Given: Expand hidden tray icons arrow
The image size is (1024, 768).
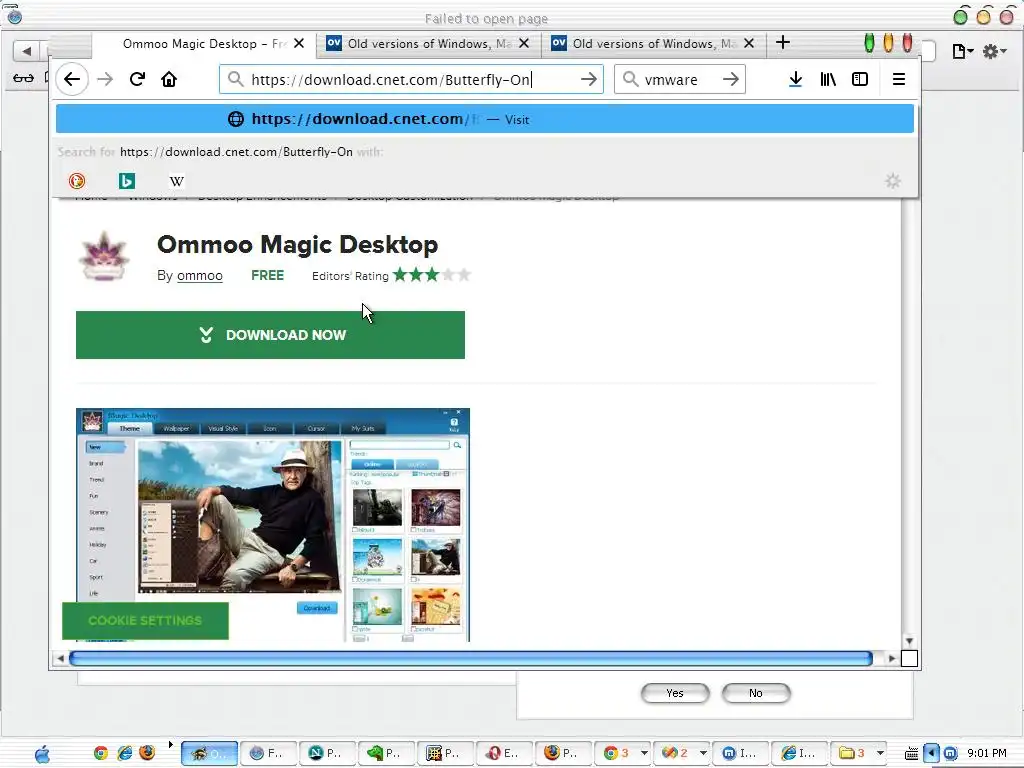Looking at the screenshot, I should 932,754.
